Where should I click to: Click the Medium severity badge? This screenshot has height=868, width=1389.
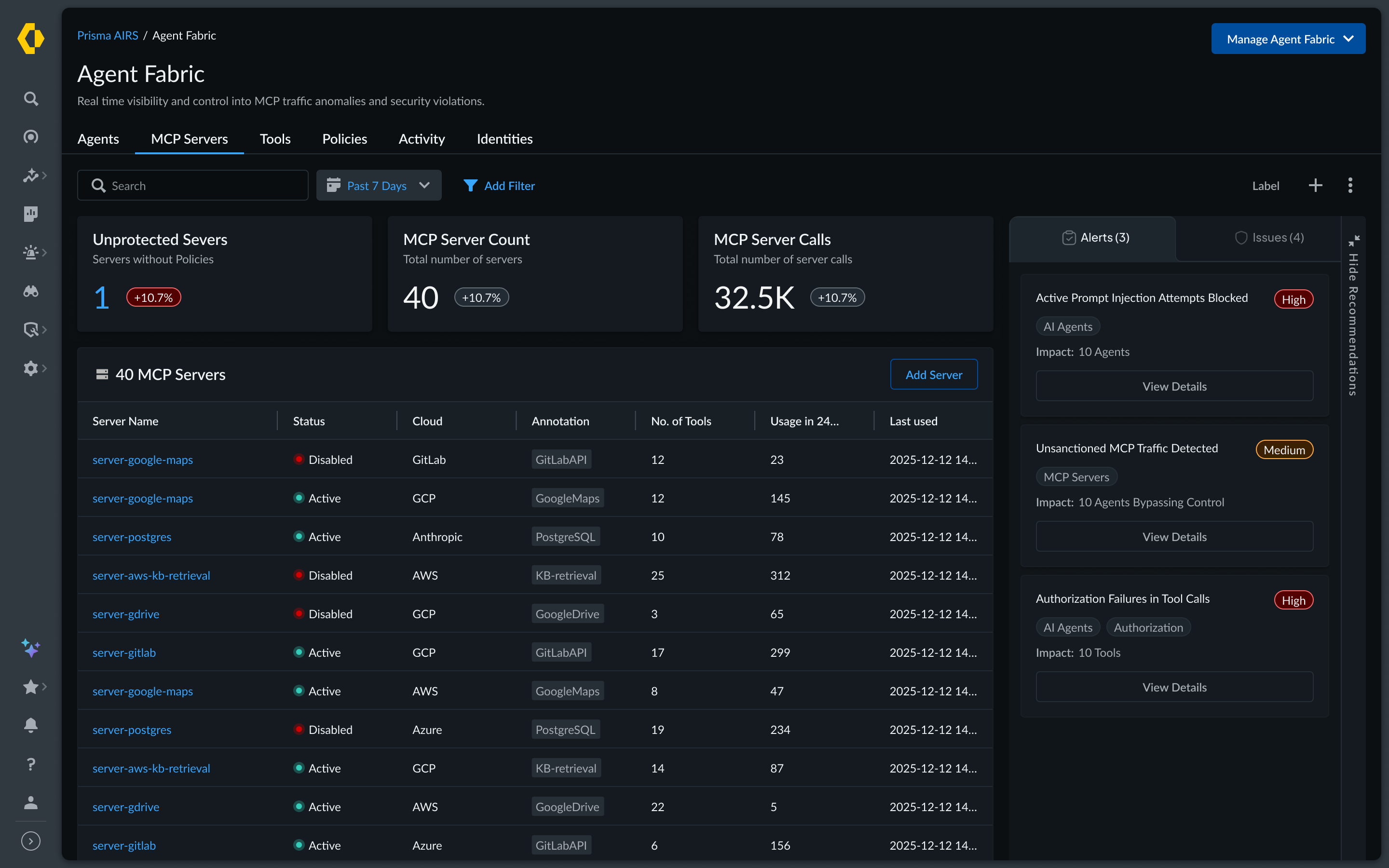[x=1284, y=450]
